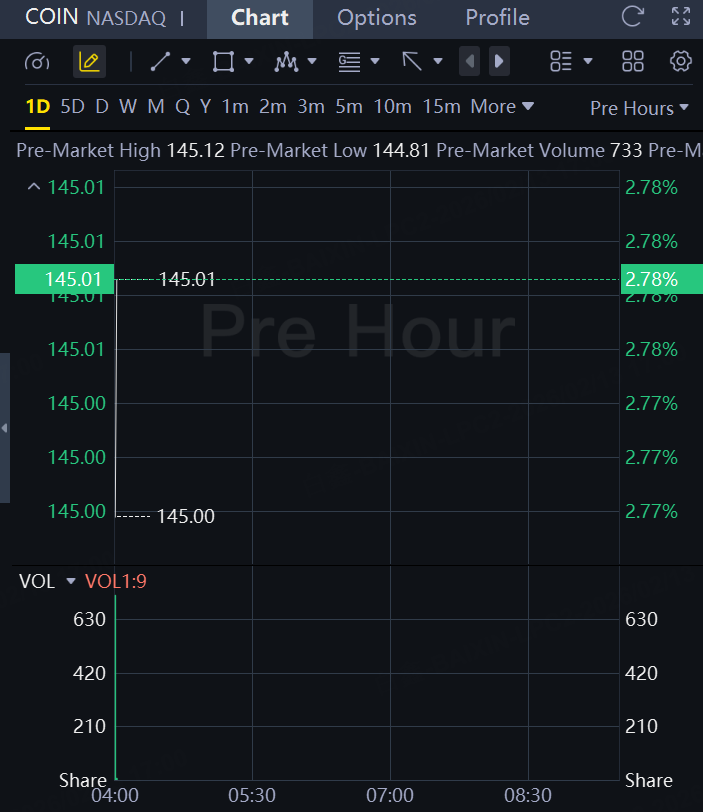Open the multi-chart grid layout icon
Image resolution: width=703 pixels, height=812 pixels.
pyautogui.click(x=633, y=61)
